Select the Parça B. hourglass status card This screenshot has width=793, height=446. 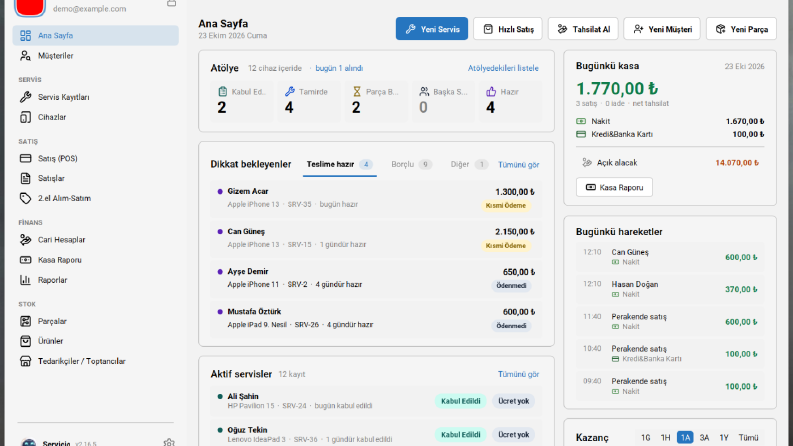(x=376, y=101)
